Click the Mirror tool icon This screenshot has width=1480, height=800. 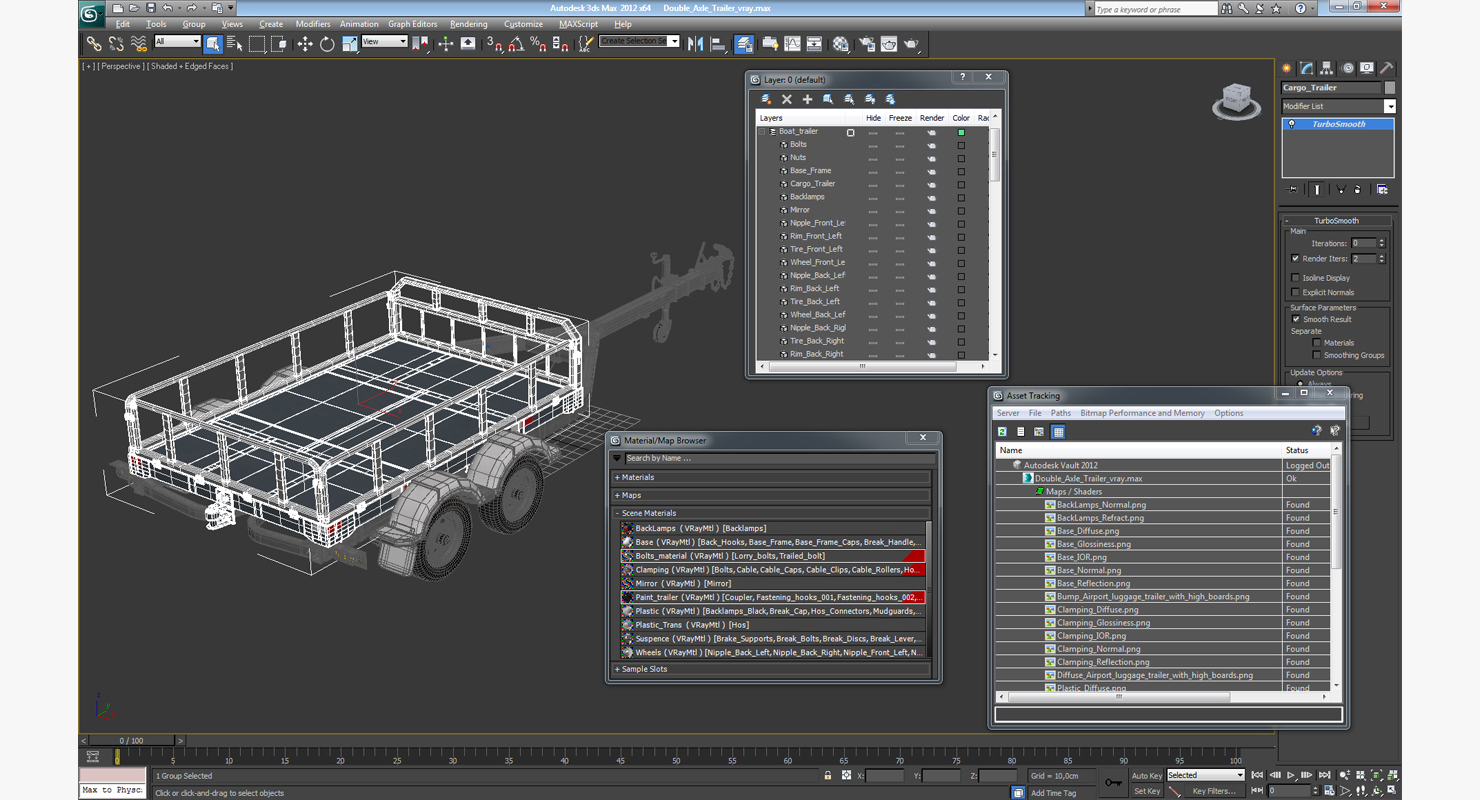pos(696,44)
